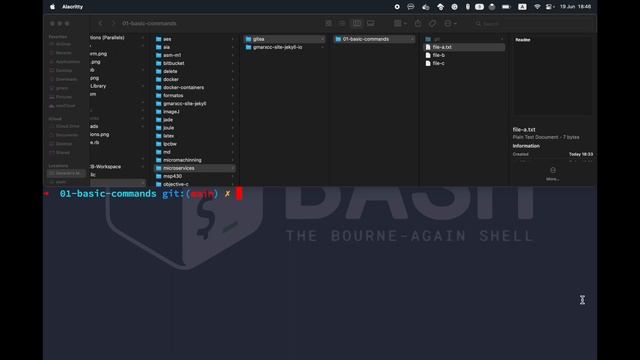Click the 01-basic-commands terminal prompt text
The image size is (640, 360).
[108, 193]
